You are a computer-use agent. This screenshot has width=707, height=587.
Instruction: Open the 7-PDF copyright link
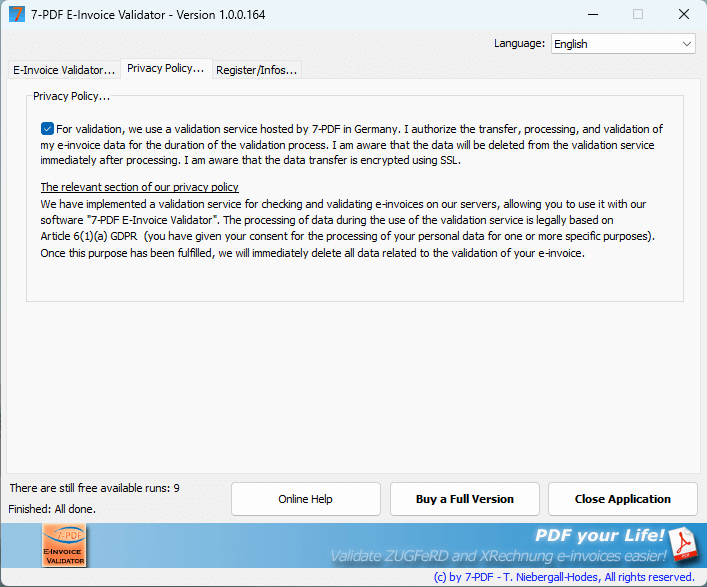[564, 577]
